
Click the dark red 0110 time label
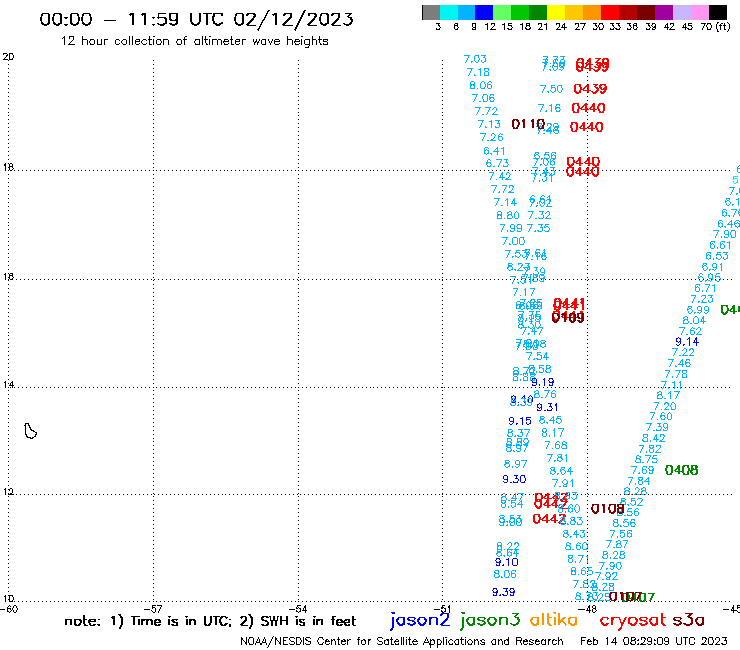528,124
